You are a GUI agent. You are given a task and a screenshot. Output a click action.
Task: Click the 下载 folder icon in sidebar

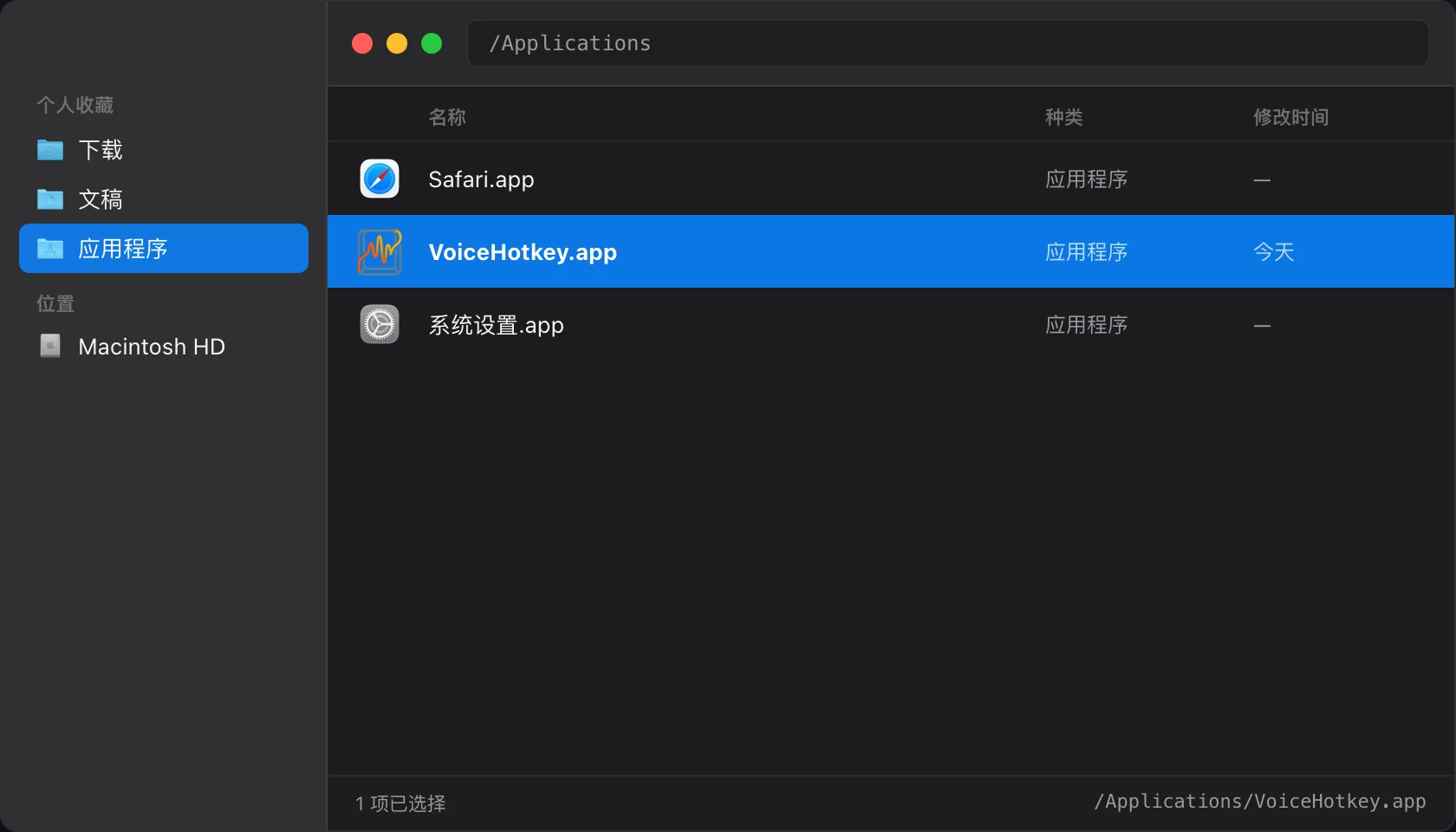50,150
